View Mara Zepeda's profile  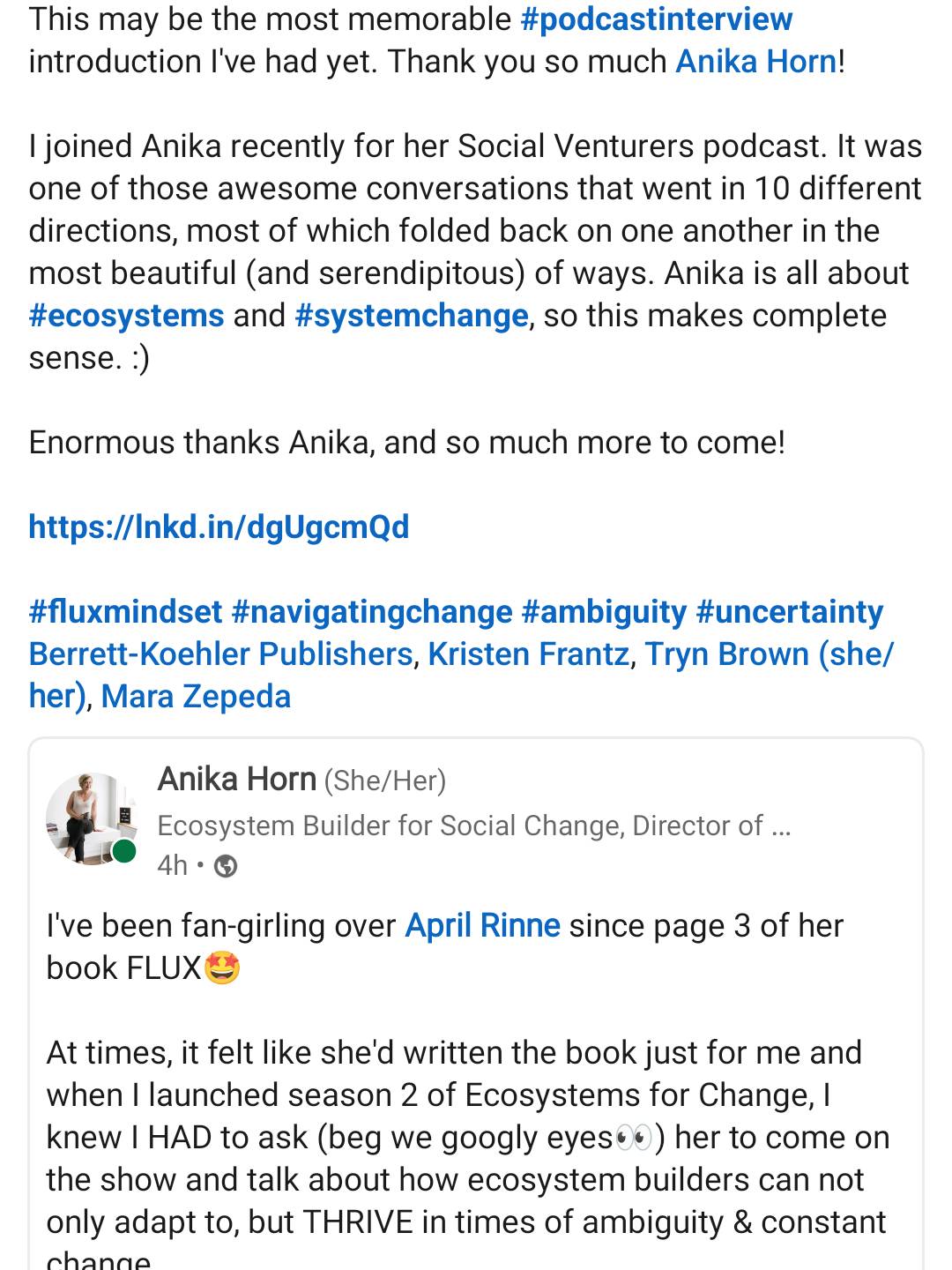196,697
